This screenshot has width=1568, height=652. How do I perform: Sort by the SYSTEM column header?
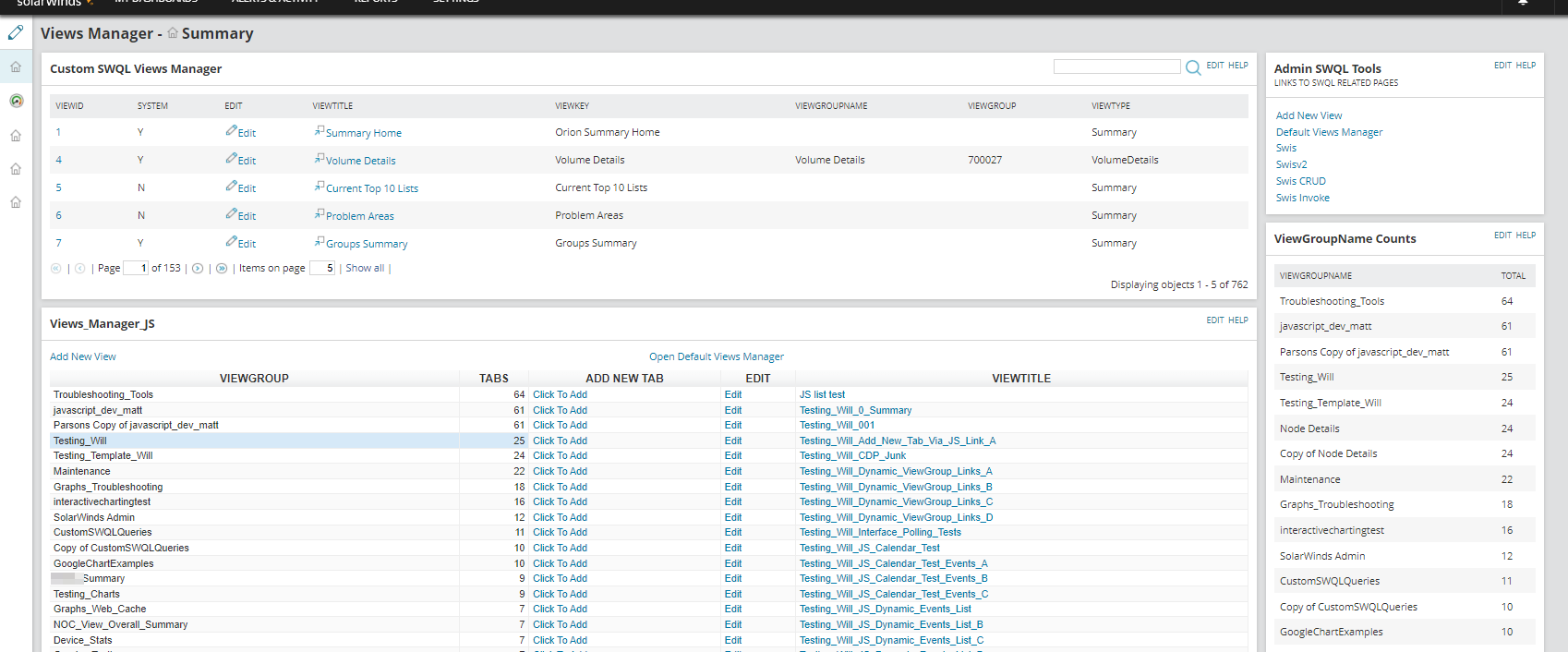(x=152, y=106)
